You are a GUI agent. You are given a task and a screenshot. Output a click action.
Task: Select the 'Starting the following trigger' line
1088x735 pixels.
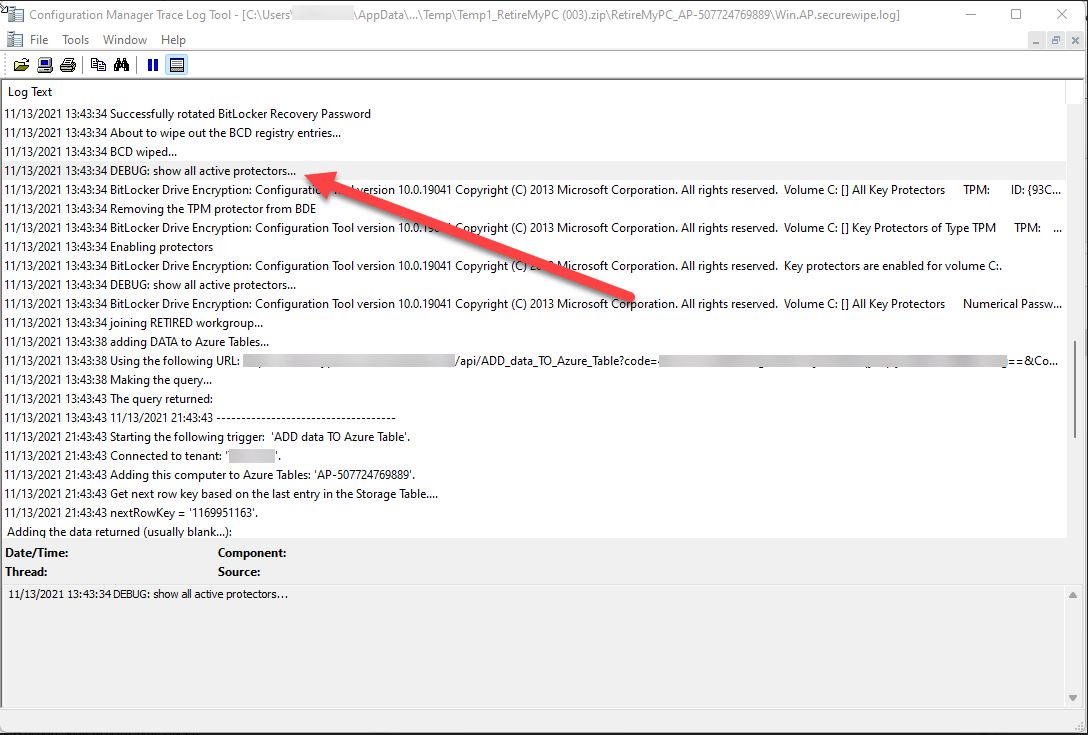pos(534,437)
